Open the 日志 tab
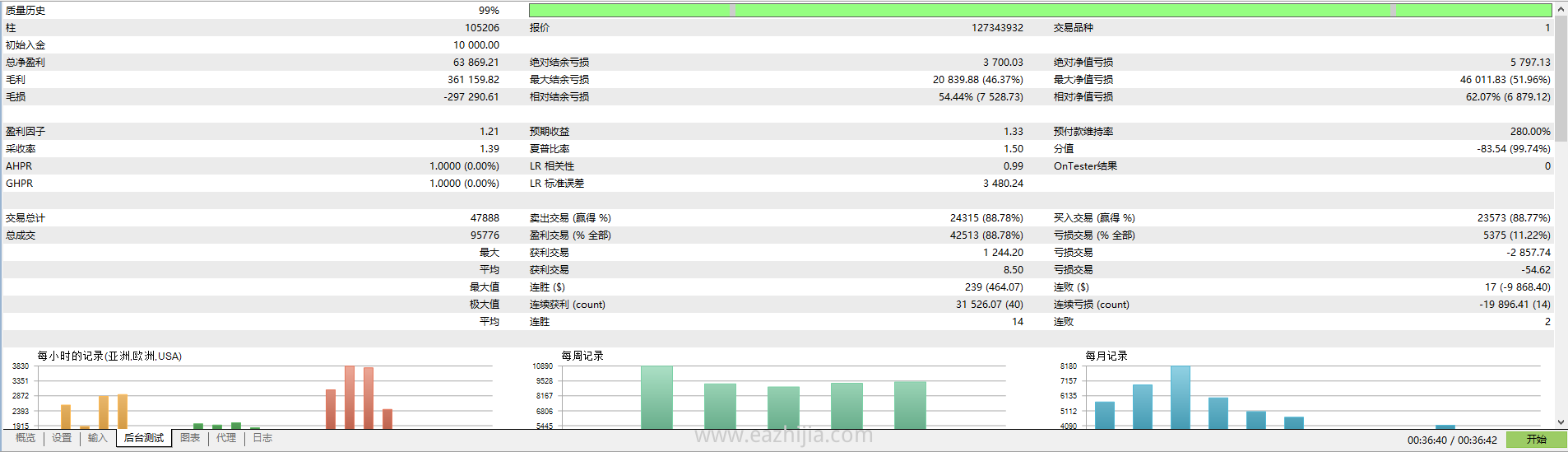This screenshot has height=452, width=1568. coord(262,438)
